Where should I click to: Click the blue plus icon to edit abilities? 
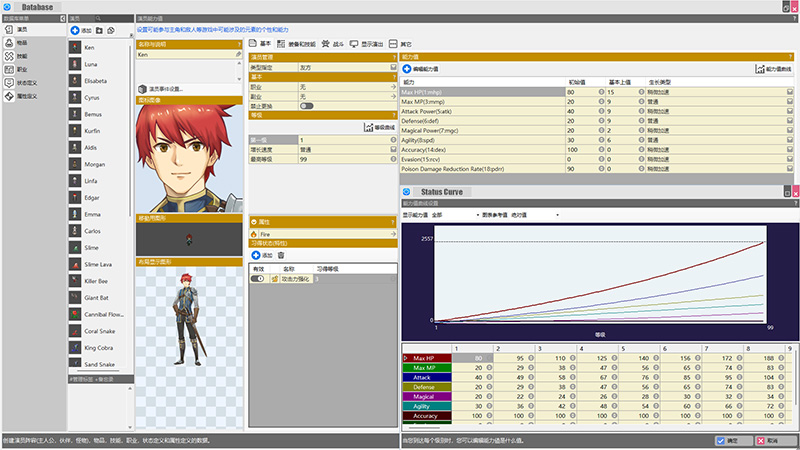click(407, 69)
